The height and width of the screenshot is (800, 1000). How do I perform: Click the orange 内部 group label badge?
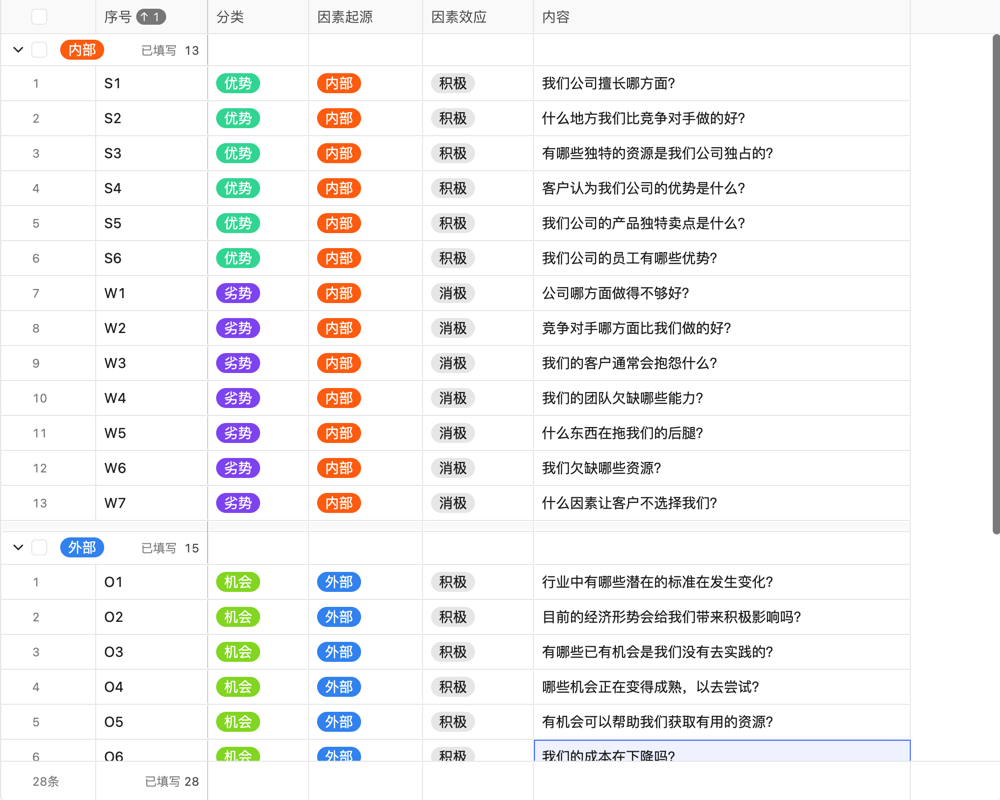pyautogui.click(x=81, y=49)
